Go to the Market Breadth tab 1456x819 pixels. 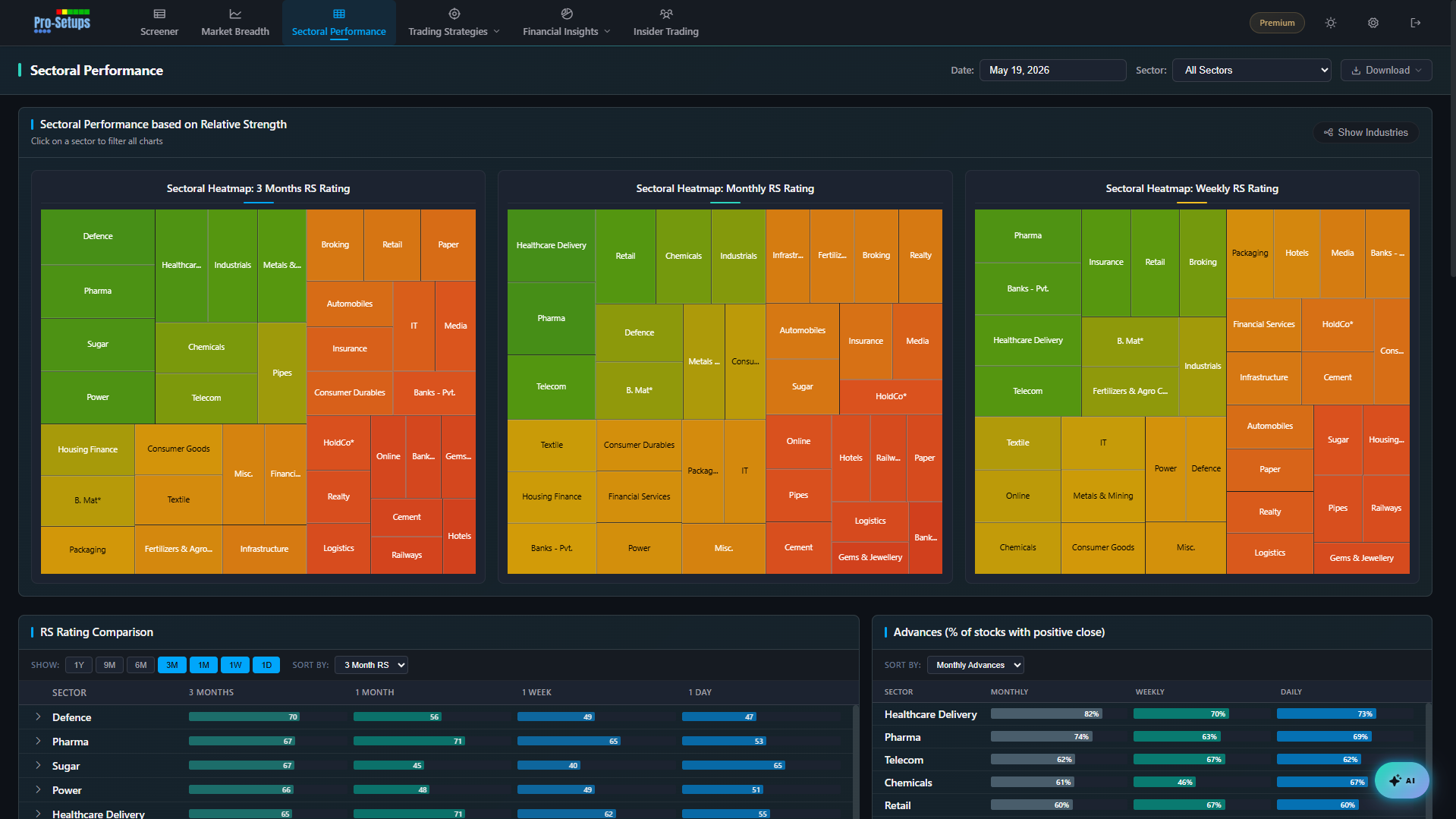235,24
